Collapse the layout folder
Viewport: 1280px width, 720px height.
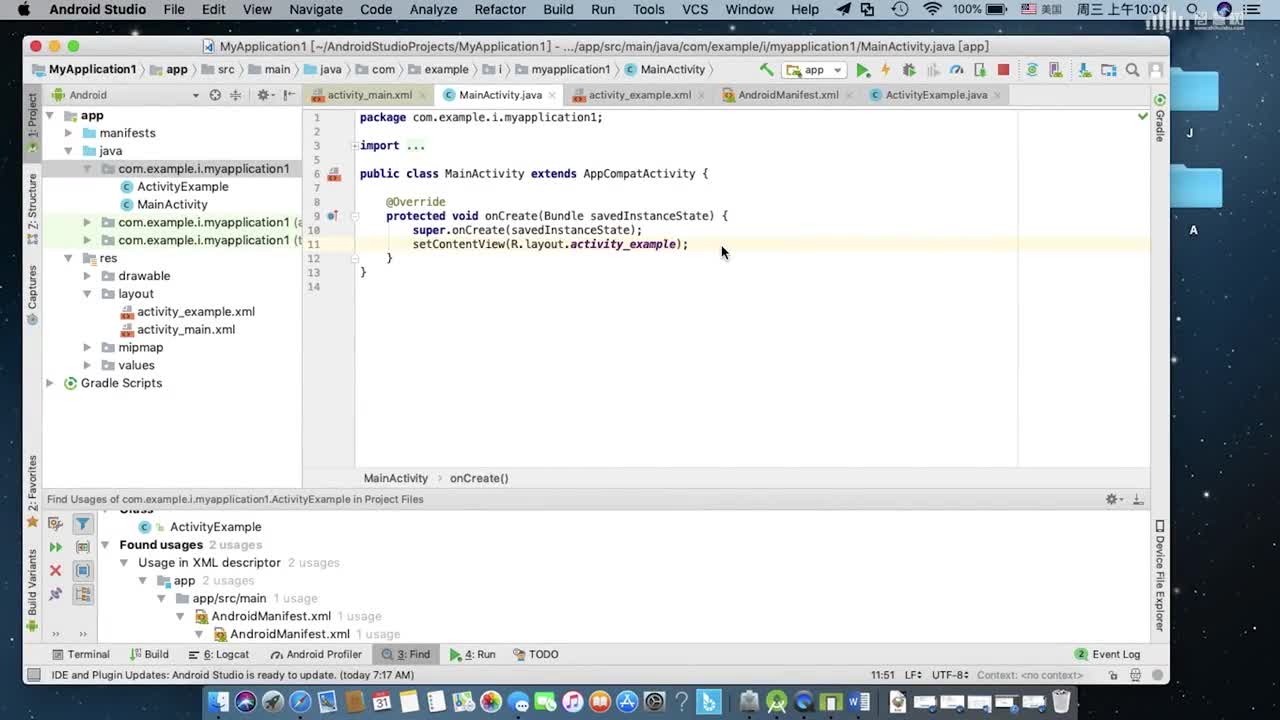(87, 294)
